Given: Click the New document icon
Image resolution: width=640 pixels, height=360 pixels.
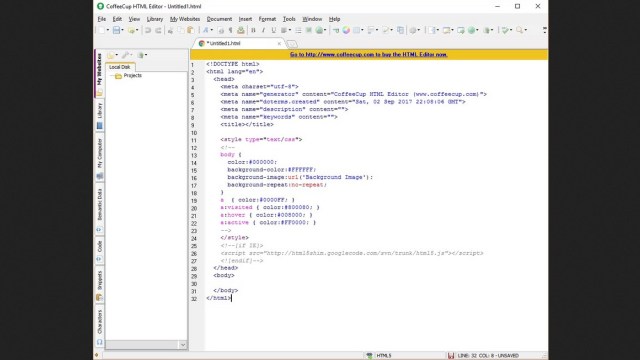Looking at the screenshot, I should (102, 30).
